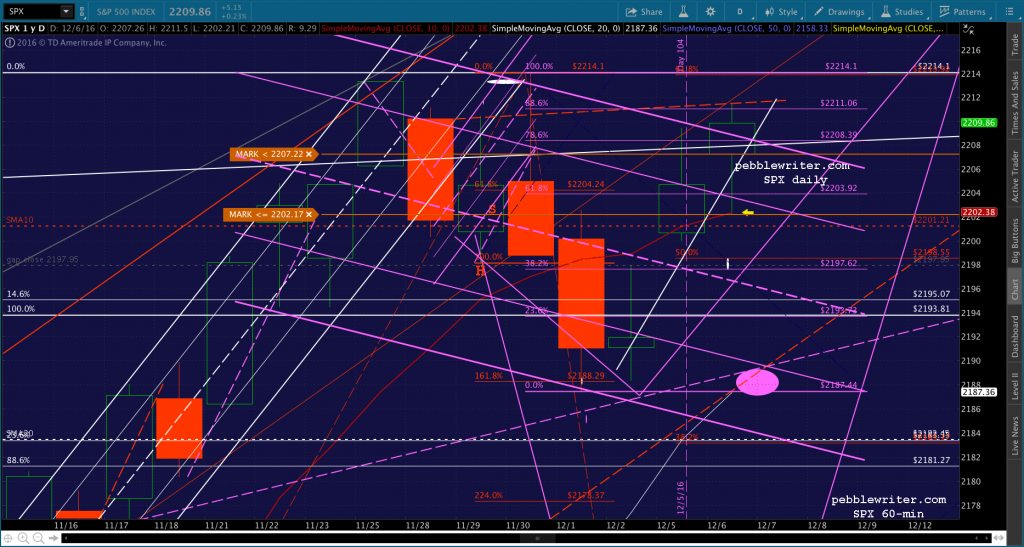Screen dimensions: 1024x547
Task: Open the Live News side tab
Action: click(1016, 437)
